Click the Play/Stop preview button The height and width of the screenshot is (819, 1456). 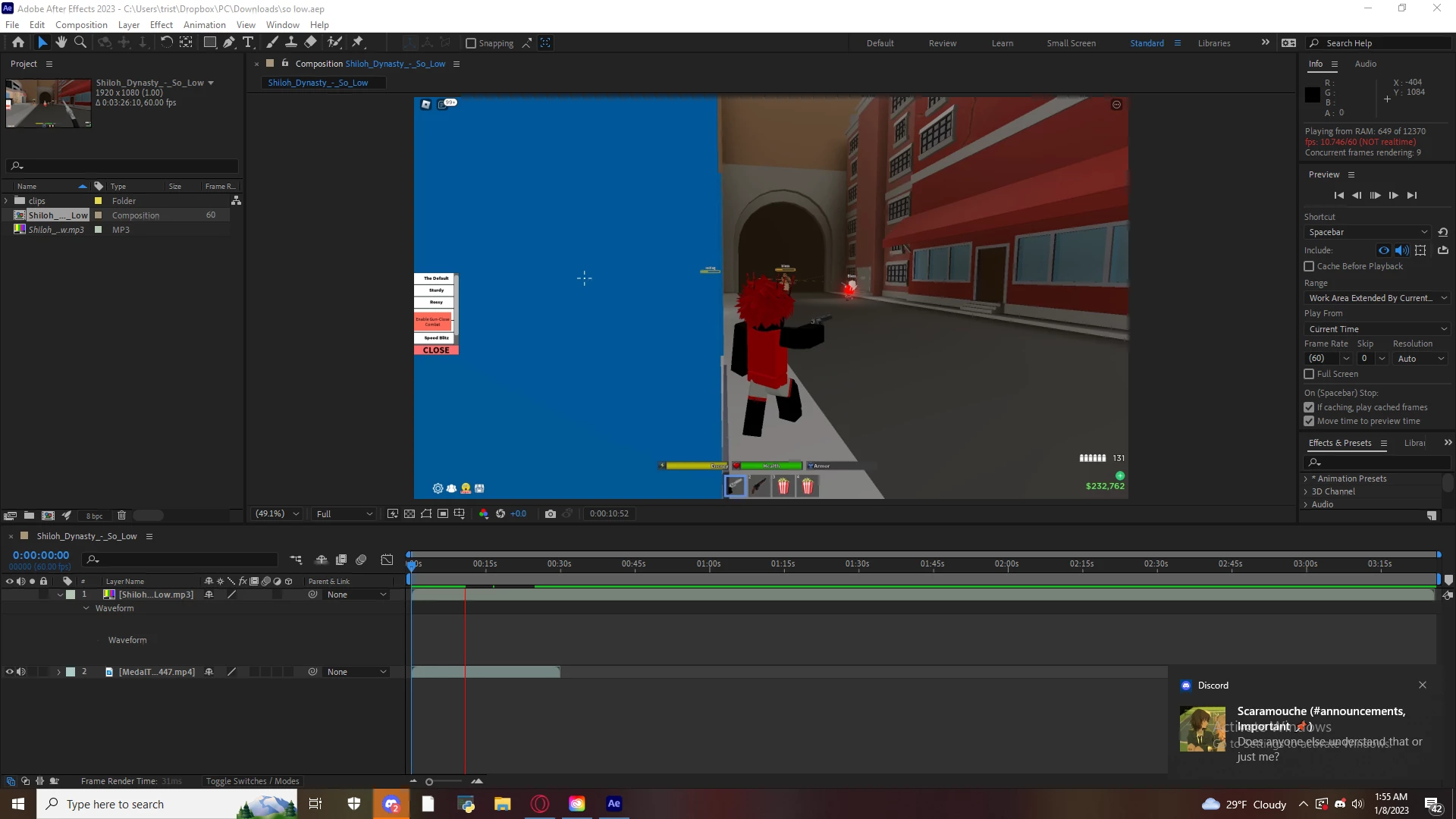tap(1375, 195)
